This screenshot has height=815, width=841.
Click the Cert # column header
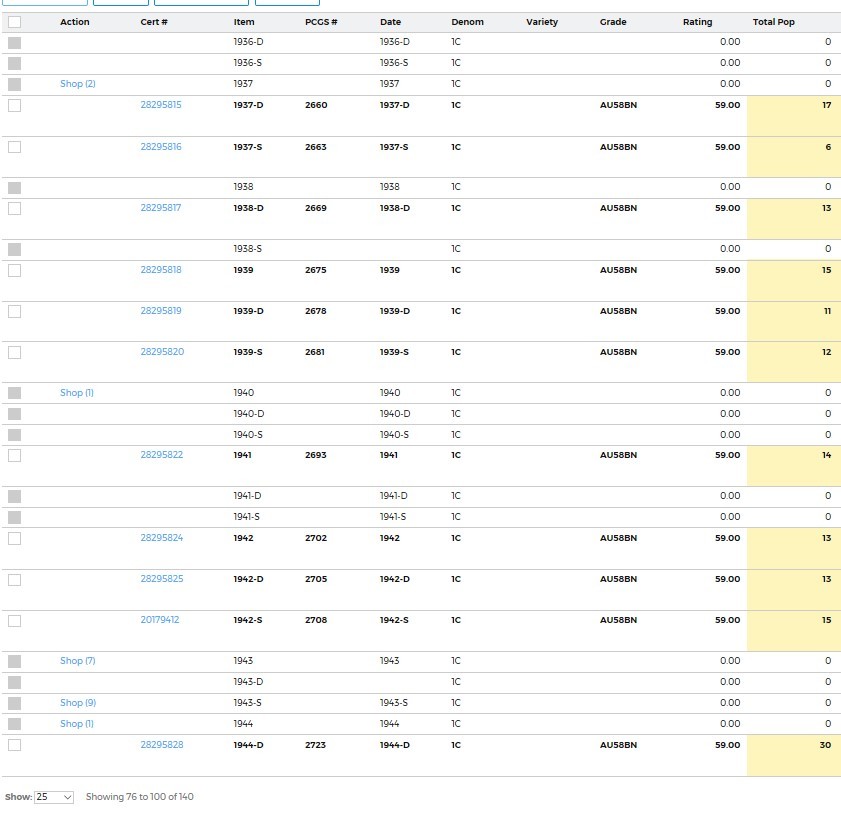pyautogui.click(x=154, y=22)
